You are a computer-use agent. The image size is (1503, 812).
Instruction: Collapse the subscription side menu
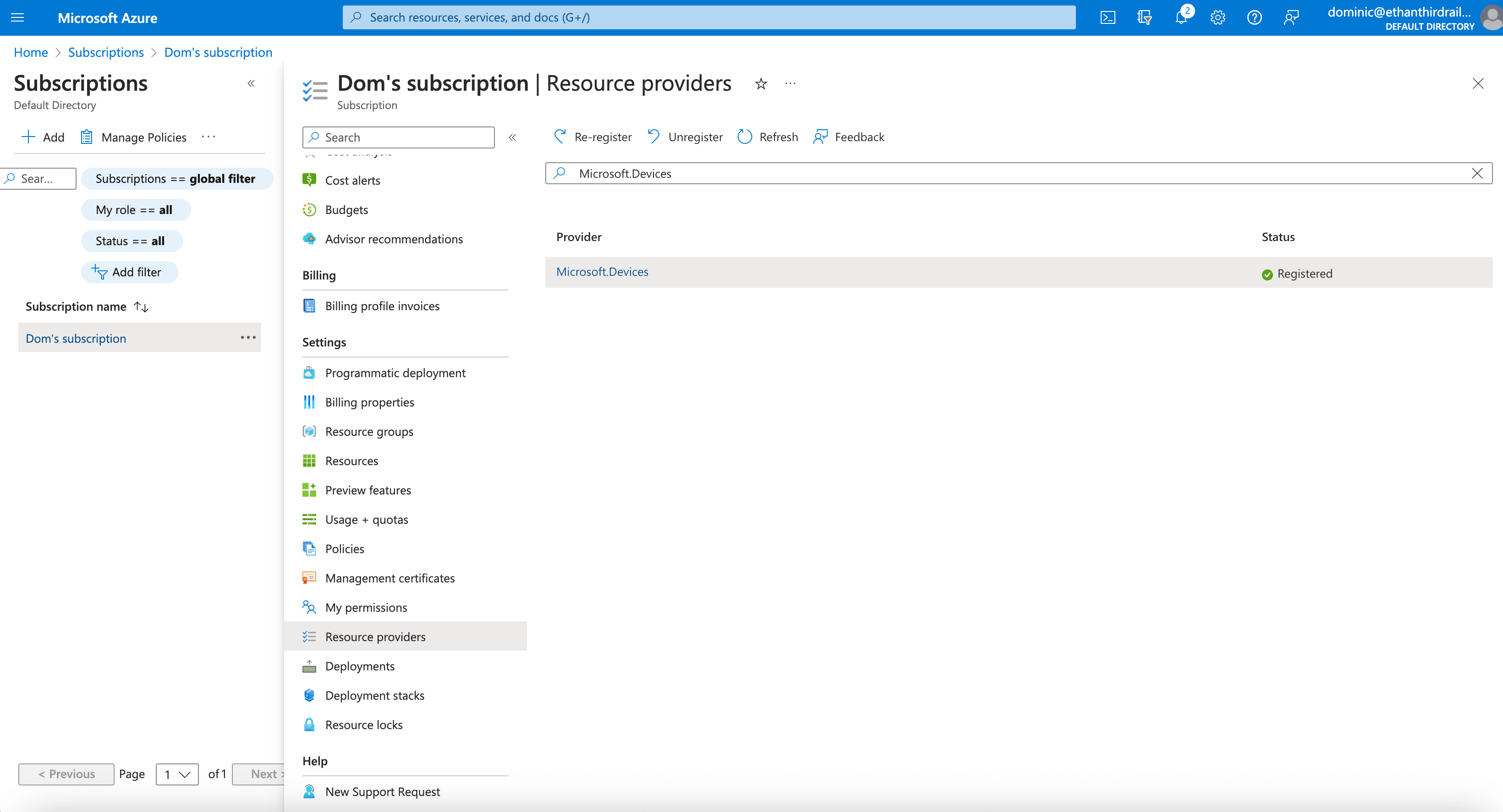pyautogui.click(x=512, y=137)
